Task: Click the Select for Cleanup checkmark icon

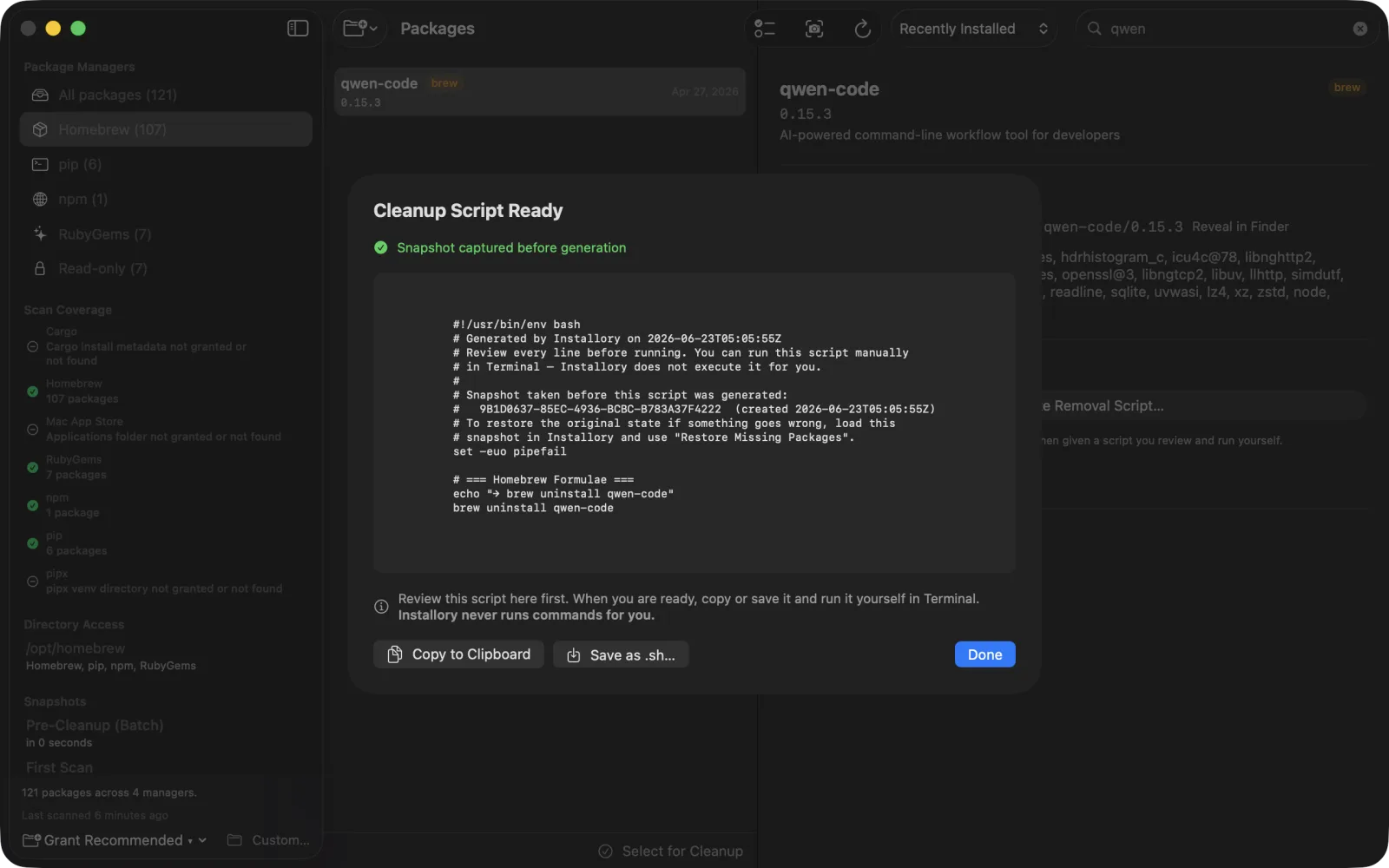Action: 606,852
